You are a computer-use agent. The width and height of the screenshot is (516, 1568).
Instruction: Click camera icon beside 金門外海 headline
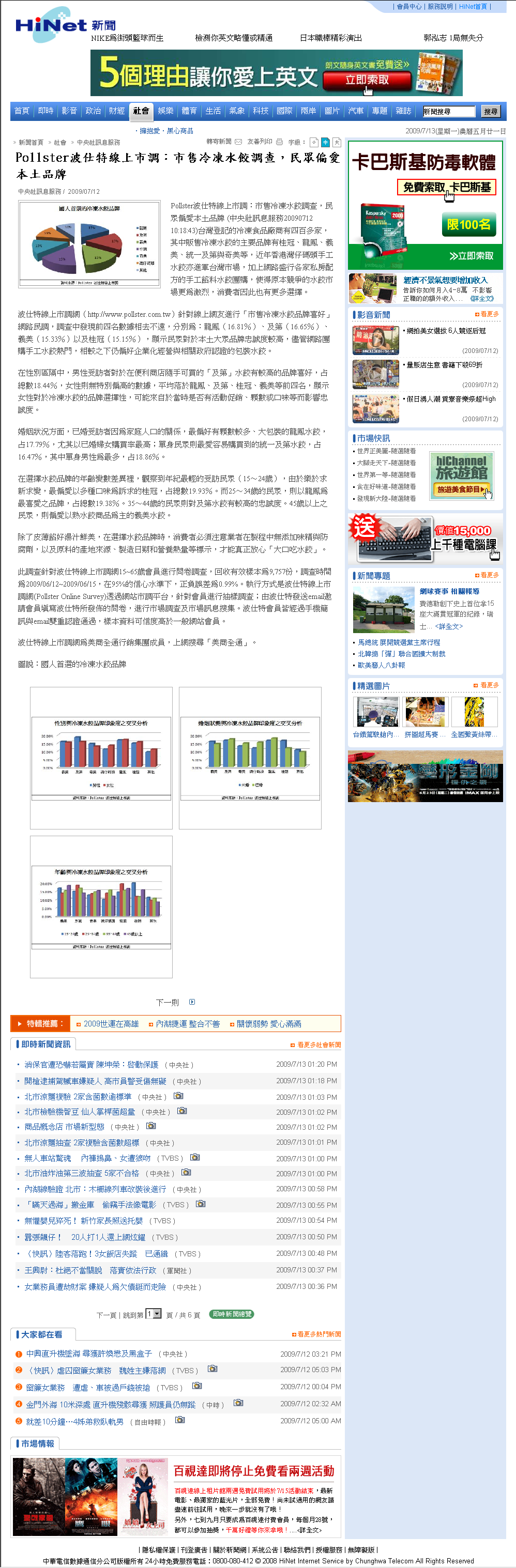click(x=238, y=1403)
